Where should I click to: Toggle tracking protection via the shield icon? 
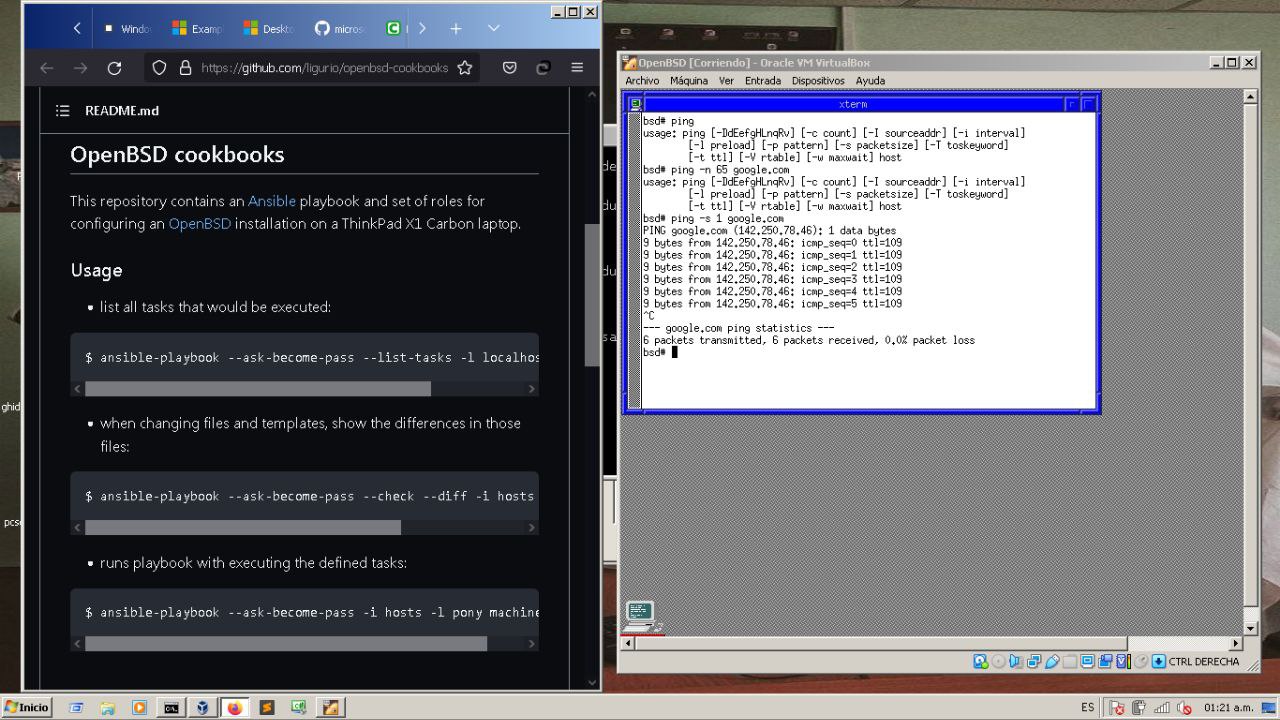(x=160, y=68)
